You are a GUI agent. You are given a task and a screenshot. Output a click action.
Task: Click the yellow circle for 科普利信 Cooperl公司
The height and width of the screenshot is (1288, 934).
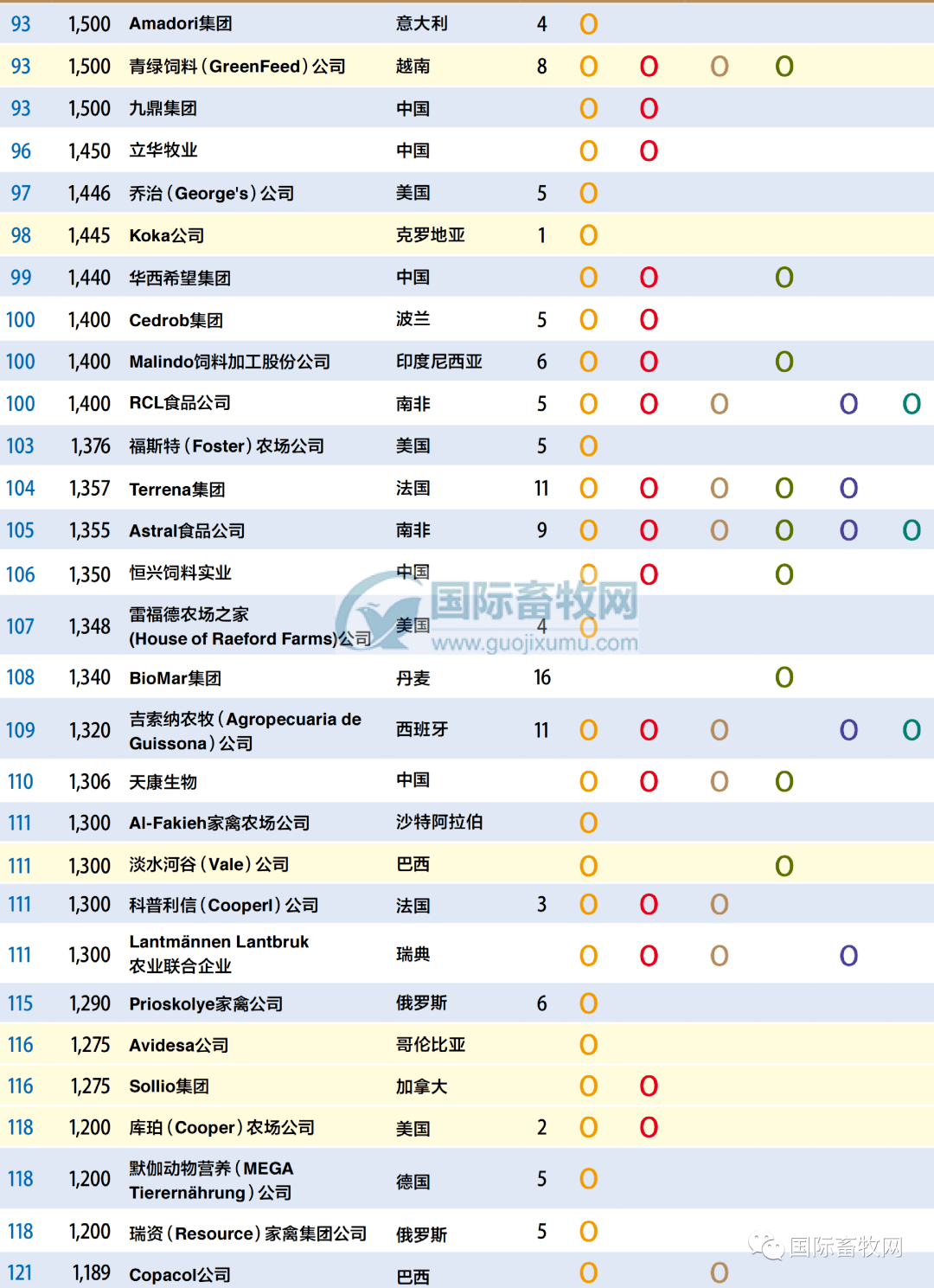pyautogui.click(x=588, y=904)
